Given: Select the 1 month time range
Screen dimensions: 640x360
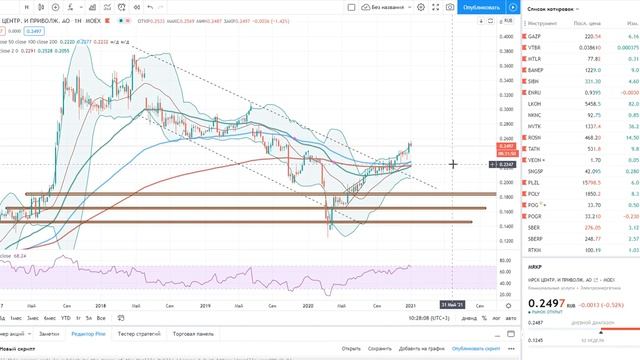Looking at the screenshot, I should pyautogui.click(x=16, y=318).
